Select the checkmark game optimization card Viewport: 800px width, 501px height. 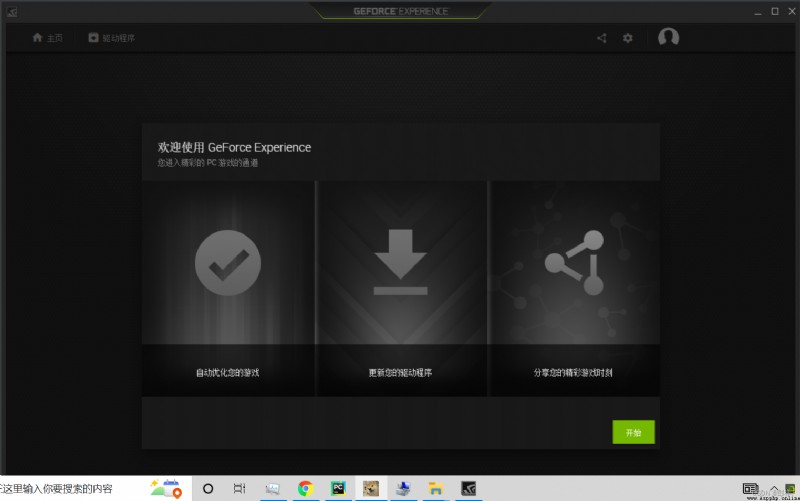[x=228, y=288]
